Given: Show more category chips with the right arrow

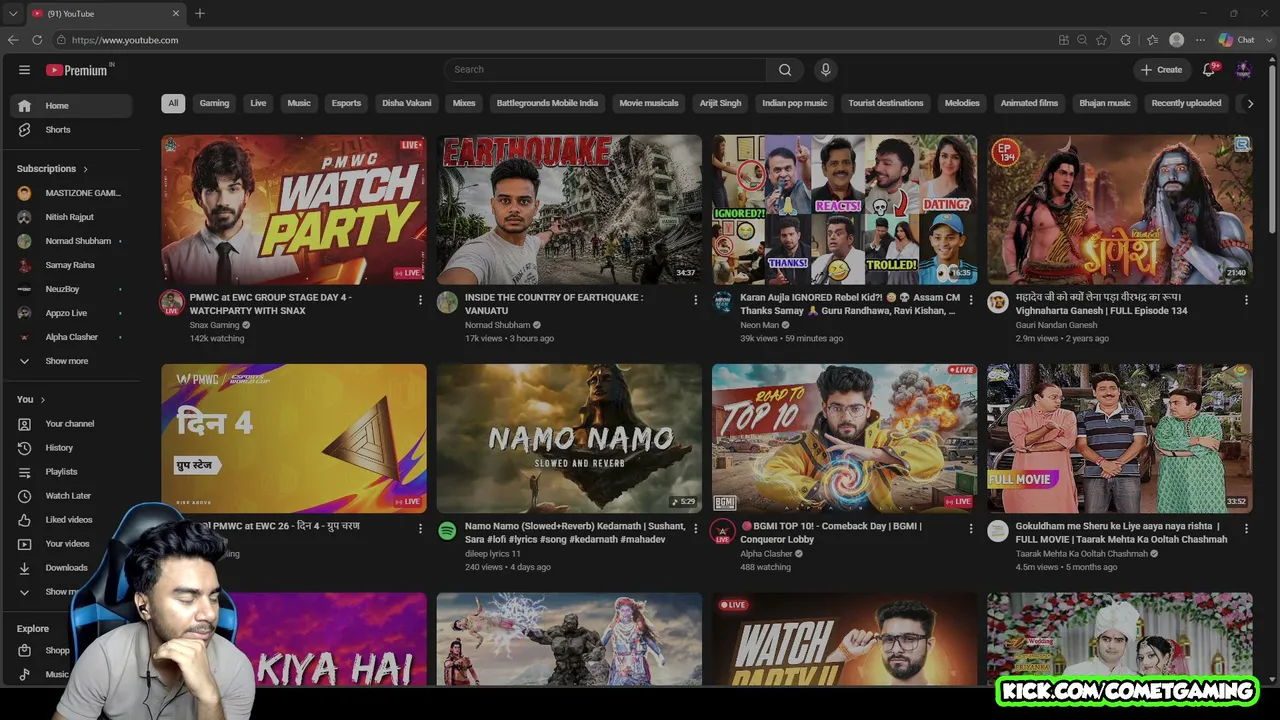Looking at the screenshot, I should [x=1249, y=103].
